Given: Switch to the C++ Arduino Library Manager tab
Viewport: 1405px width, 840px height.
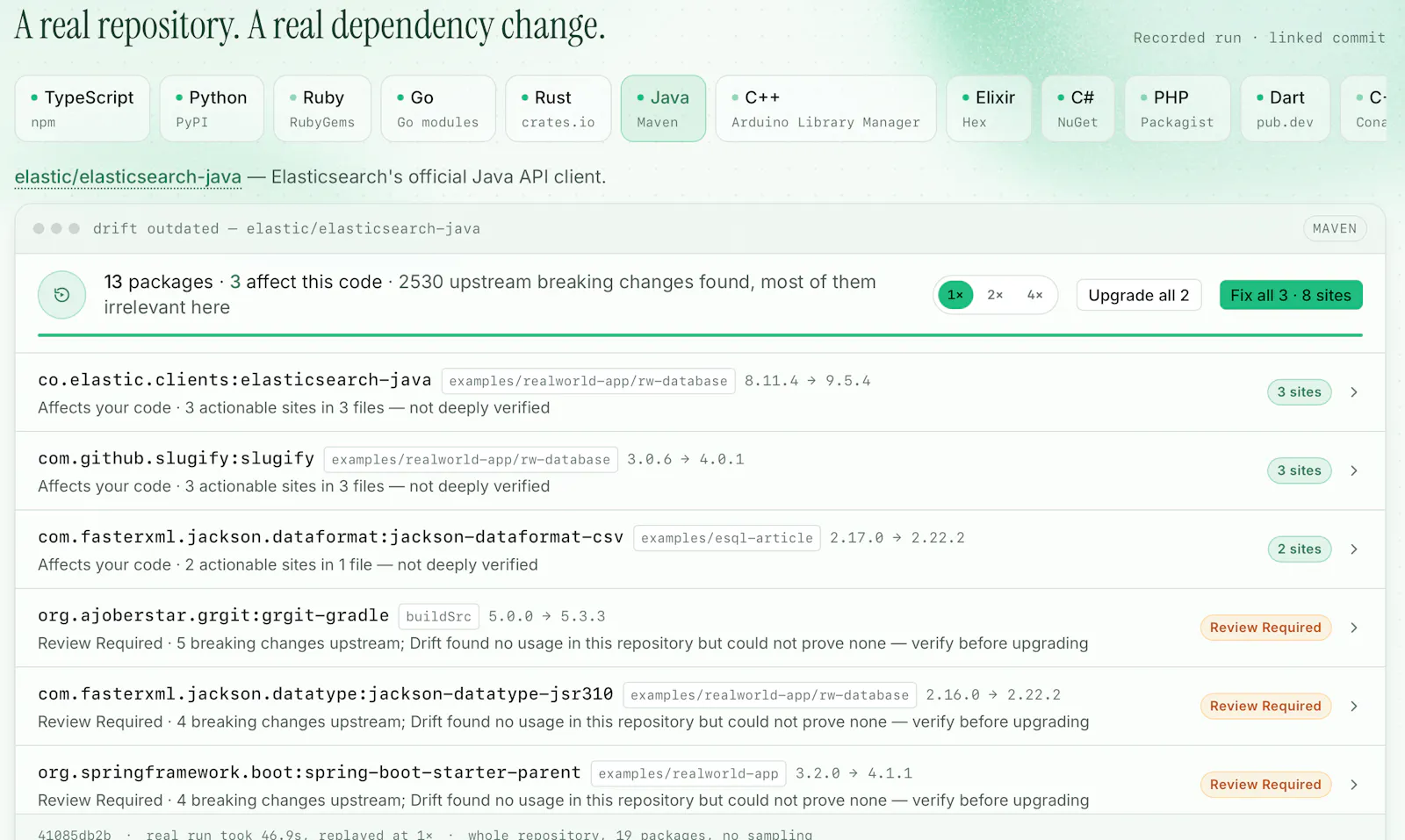Looking at the screenshot, I should click(x=825, y=109).
